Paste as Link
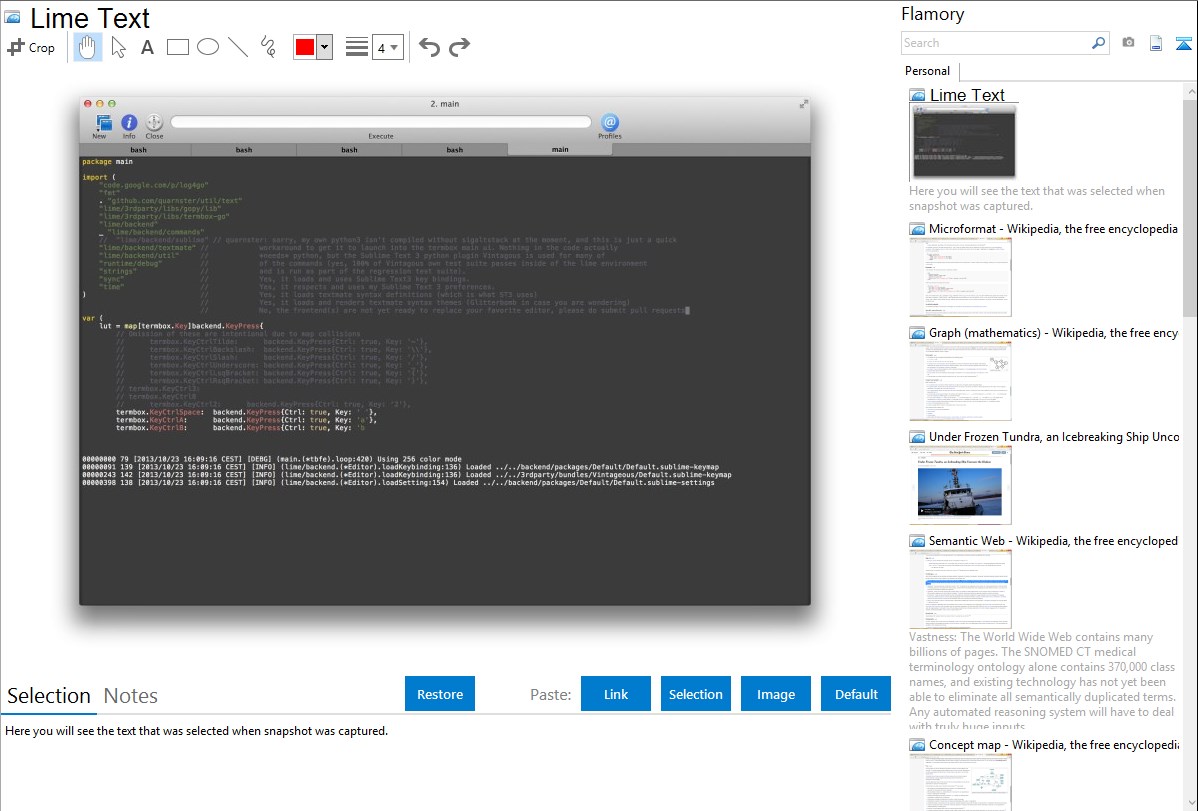This screenshot has width=1198, height=811. [x=616, y=694]
